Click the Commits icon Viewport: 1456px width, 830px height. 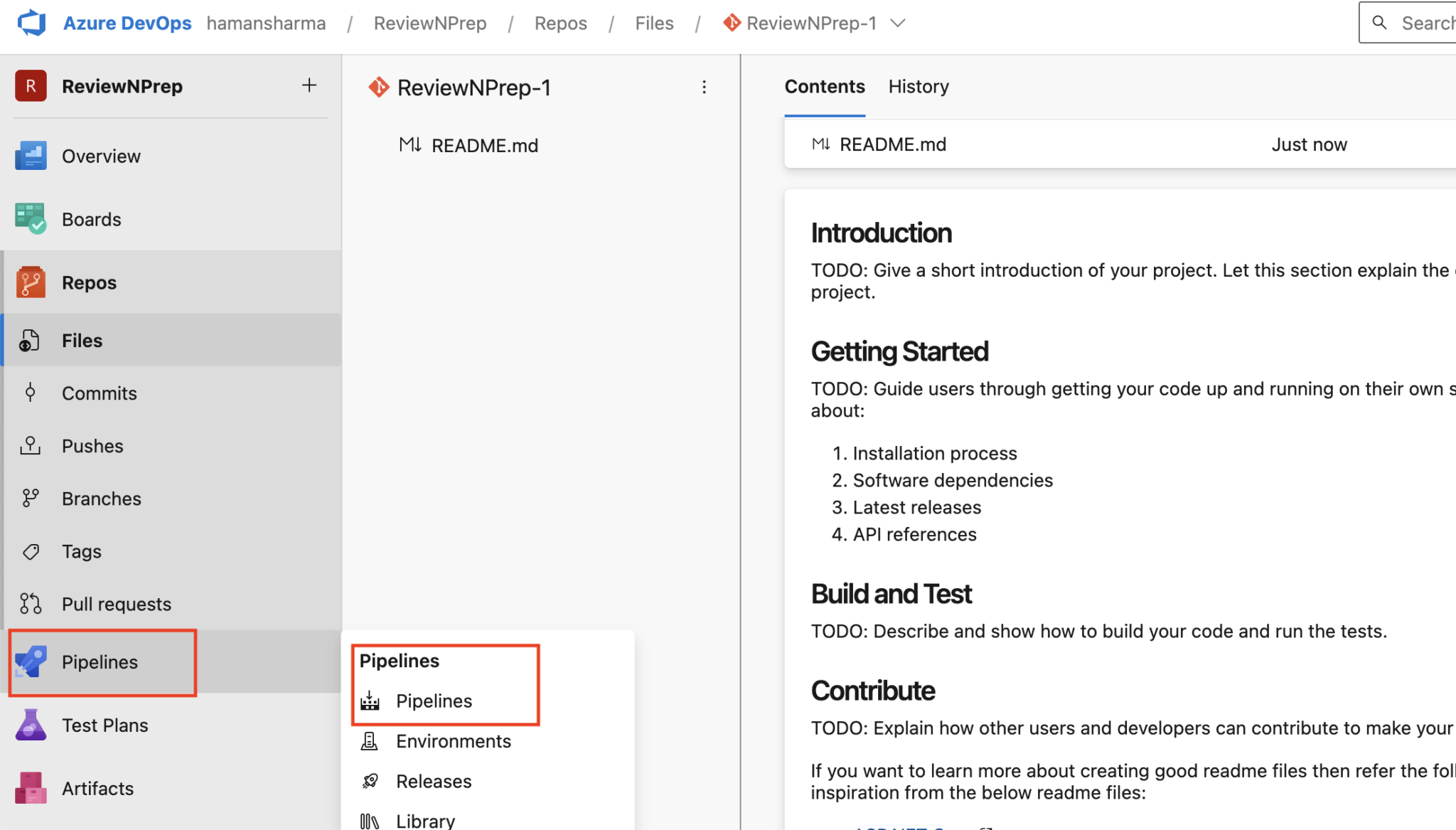[30, 393]
